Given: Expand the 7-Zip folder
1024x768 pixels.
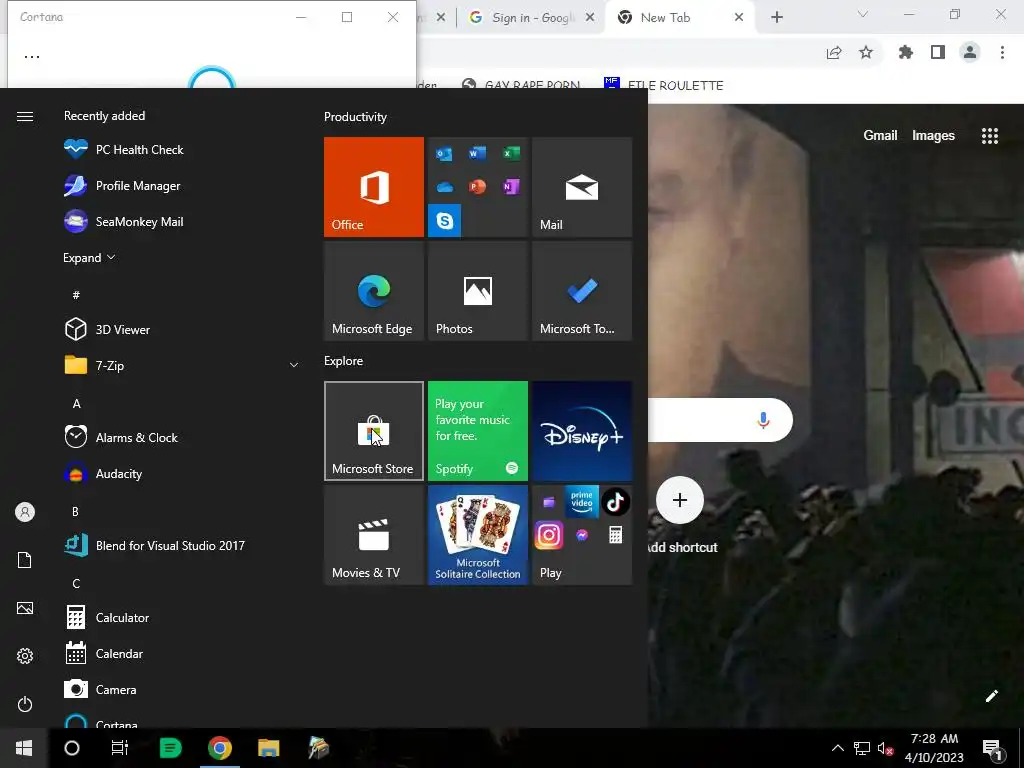Looking at the screenshot, I should tap(182, 365).
